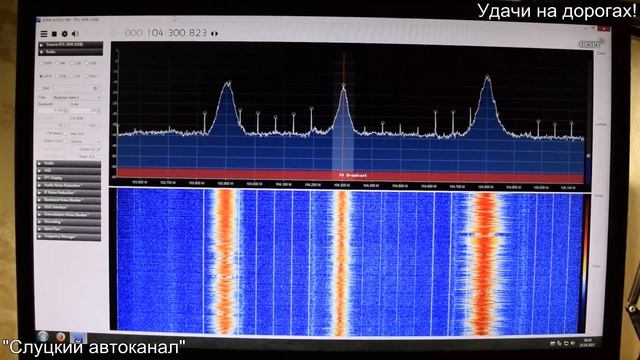Screen dimensions: 640x360
Task: Expand the Demodulator Noise Blanker panel
Action: pyautogui.click(x=69, y=214)
